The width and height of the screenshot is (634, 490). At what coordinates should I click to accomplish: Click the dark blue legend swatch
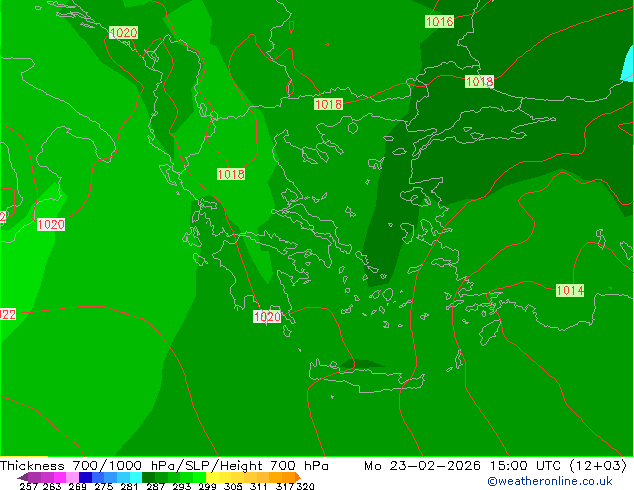pyautogui.click(x=85, y=477)
